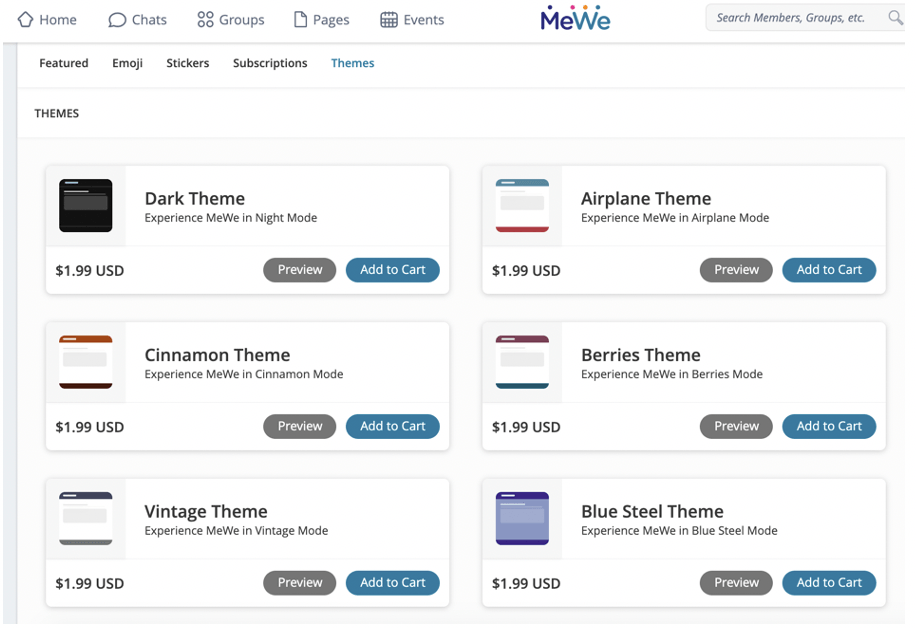The width and height of the screenshot is (916, 628).
Task: Click the Vintage Theme thumbnail
Action: click(x=85, y=519)
